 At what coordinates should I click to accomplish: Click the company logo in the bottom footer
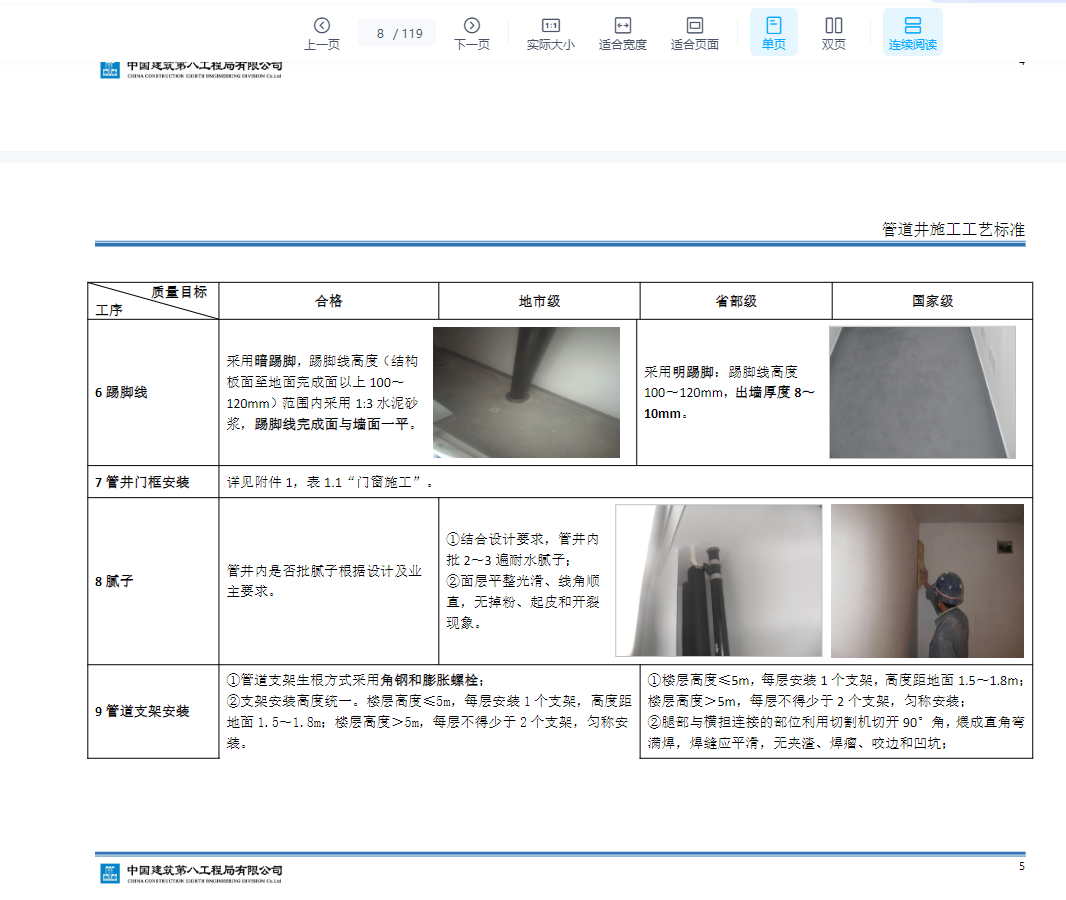110,873
